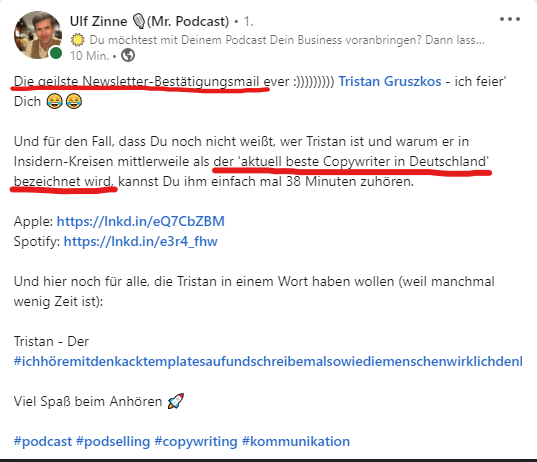Click the #kommunikation hashtag
Viewport: 537px width, 462px height.
[296, 441]
